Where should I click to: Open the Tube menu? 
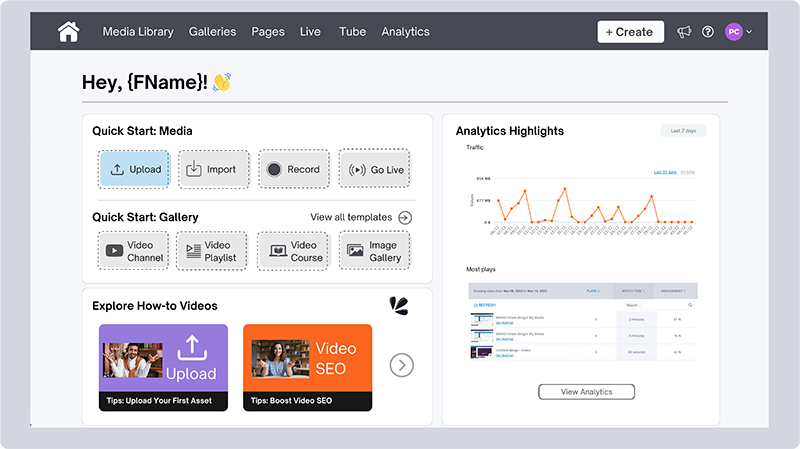coord(353,32)
